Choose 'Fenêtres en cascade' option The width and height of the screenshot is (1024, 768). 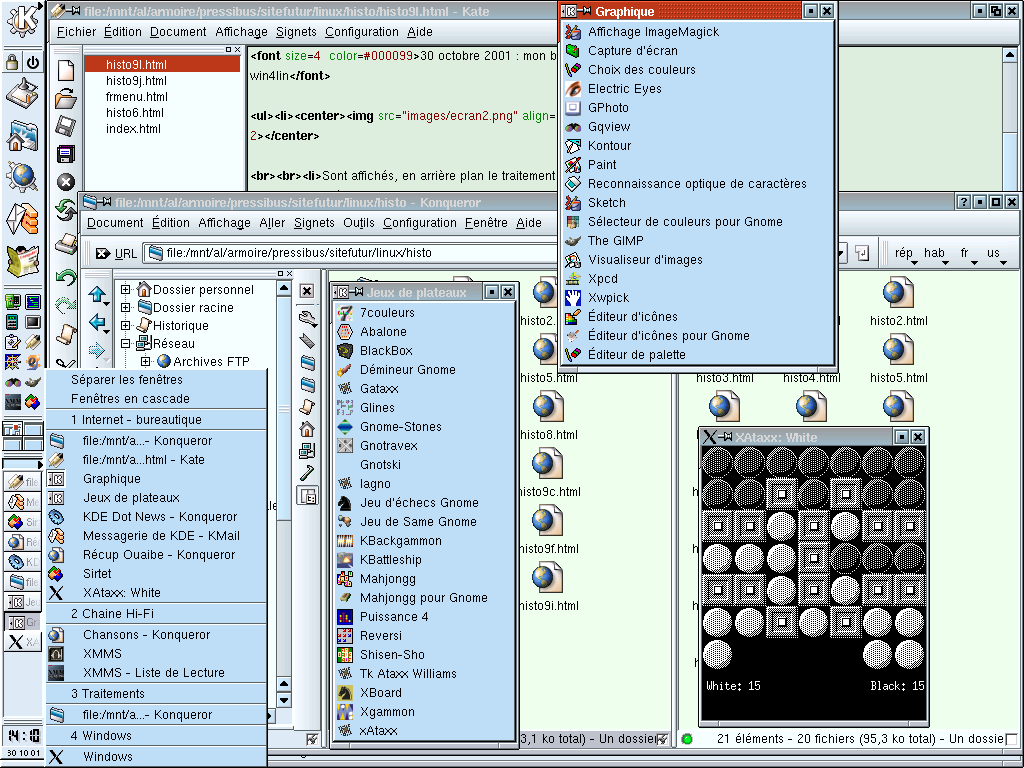[x=130, y=398]
